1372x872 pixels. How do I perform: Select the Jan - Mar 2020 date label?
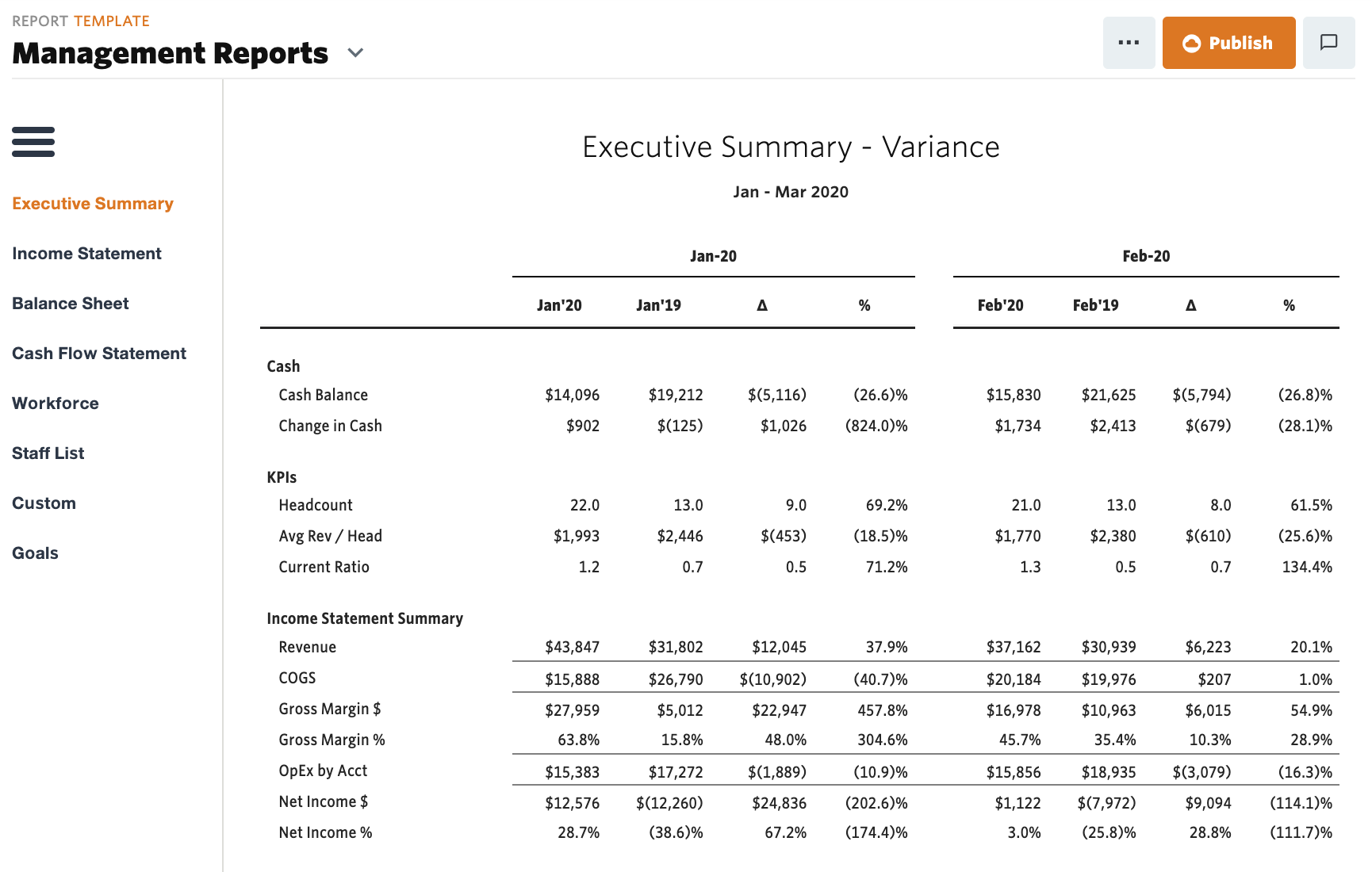791,191
